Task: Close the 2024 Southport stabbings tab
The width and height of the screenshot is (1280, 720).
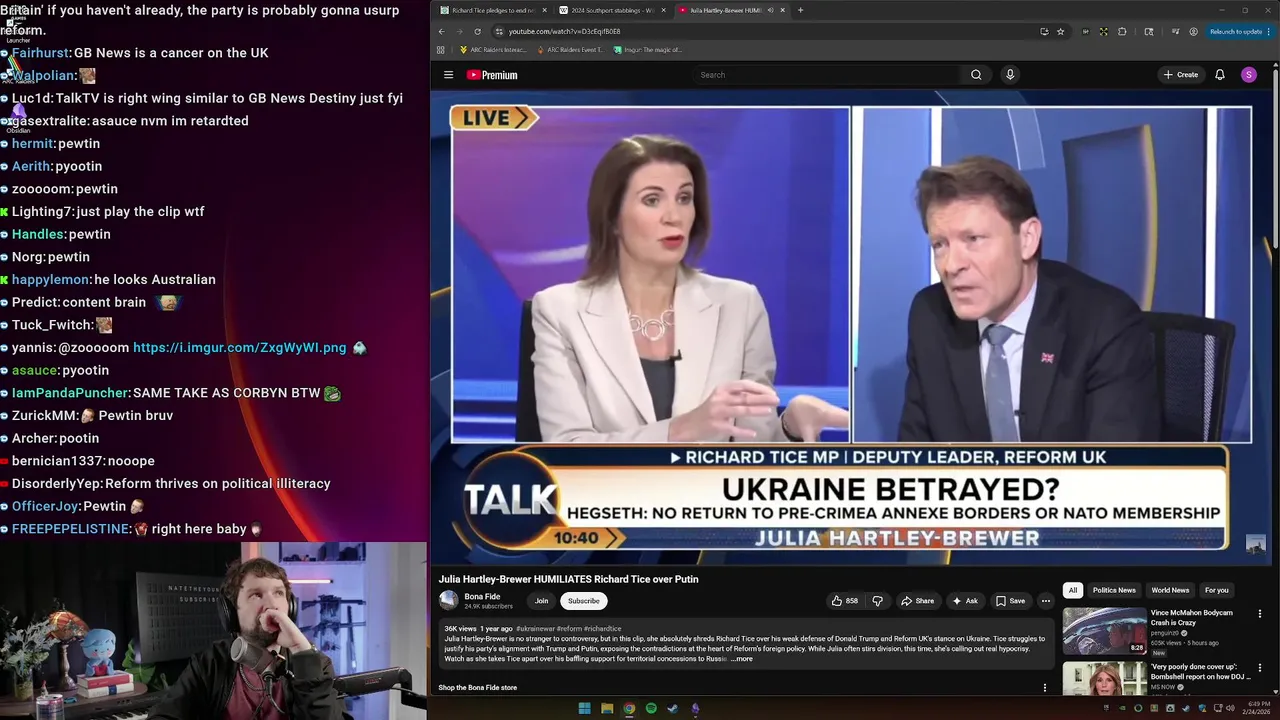Action: click(663, 10)
